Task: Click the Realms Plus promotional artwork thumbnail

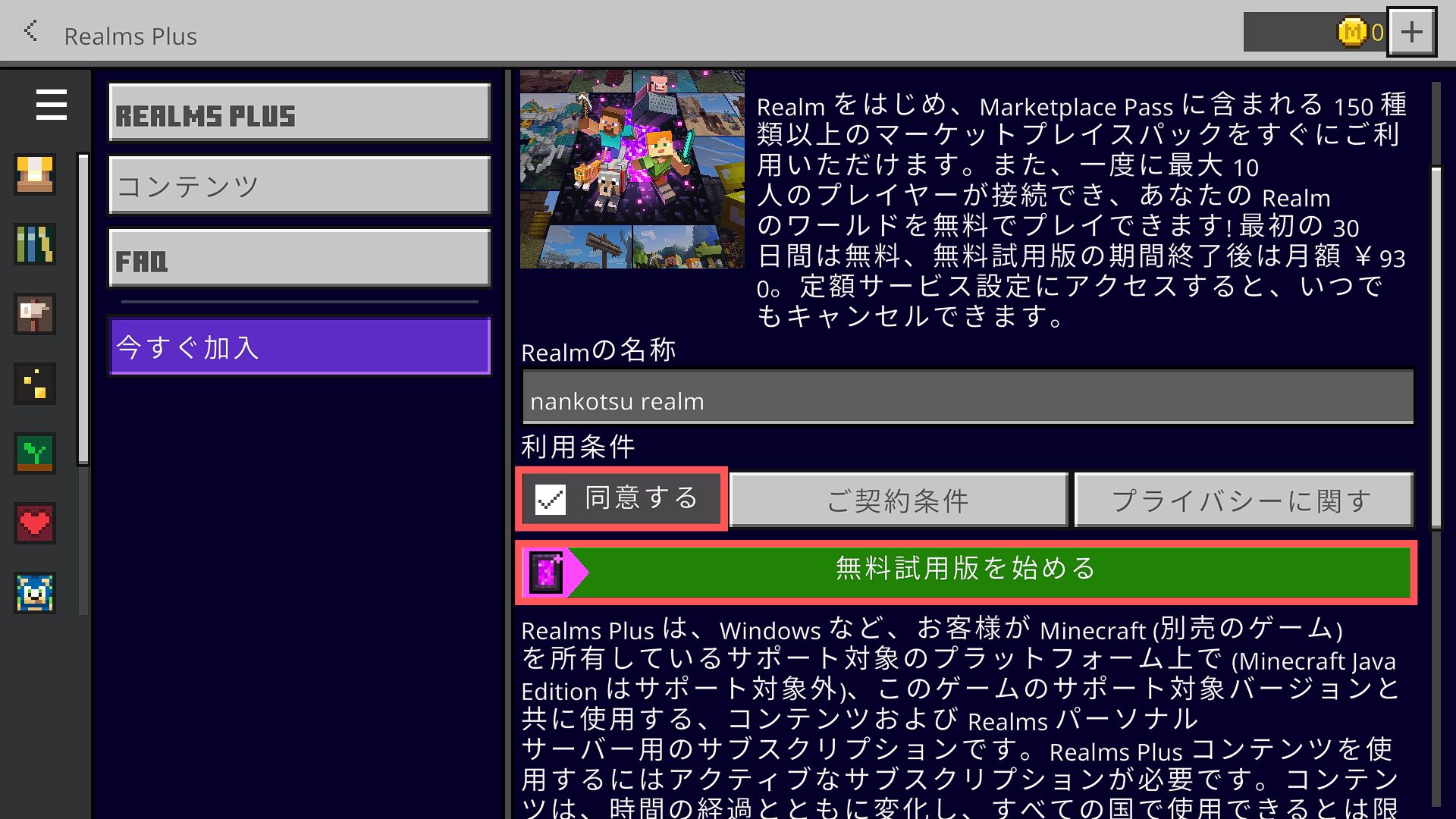Action: pyautogui.click(x=632, y=169)
